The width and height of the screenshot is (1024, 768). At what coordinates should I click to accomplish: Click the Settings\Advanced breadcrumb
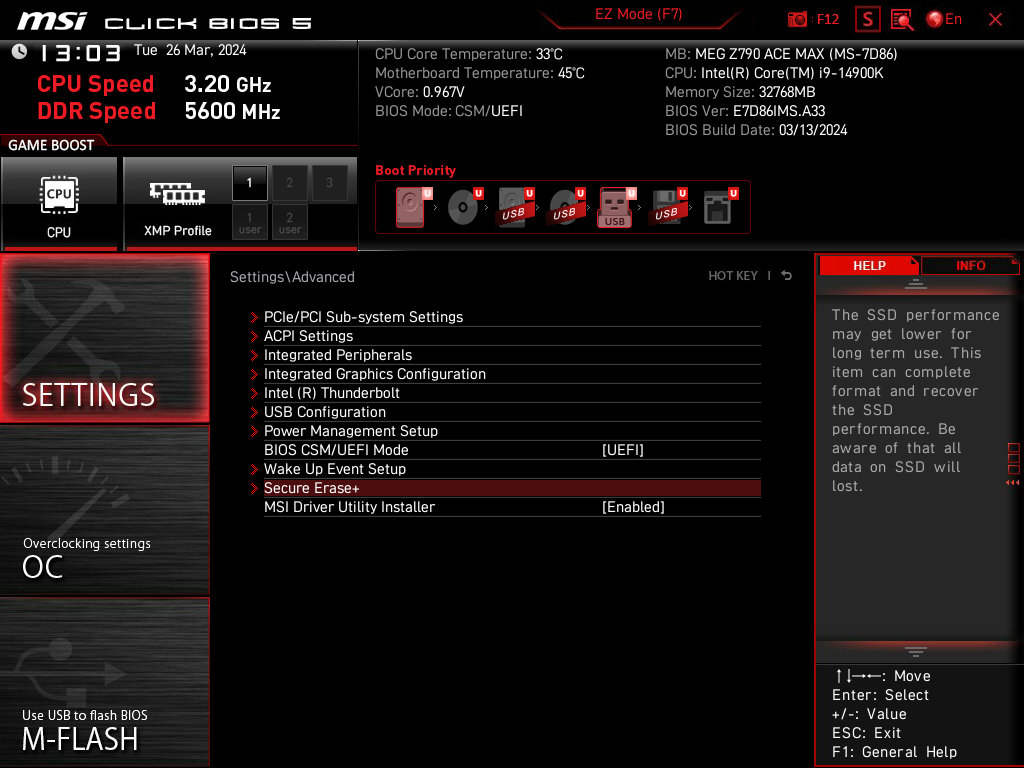[x=292, y=277]
